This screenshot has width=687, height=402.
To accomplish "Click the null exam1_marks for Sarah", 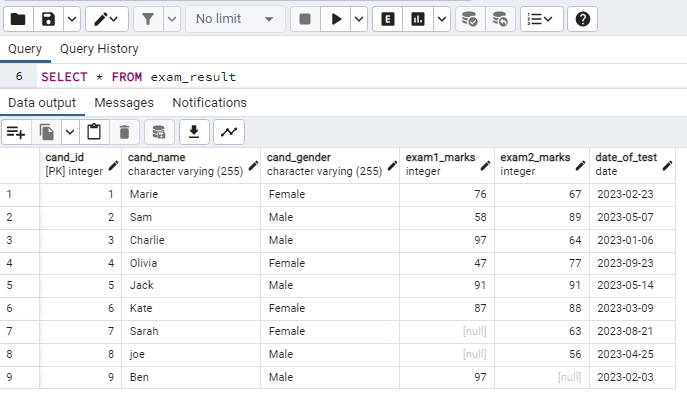I will click(x=447, y=331).
